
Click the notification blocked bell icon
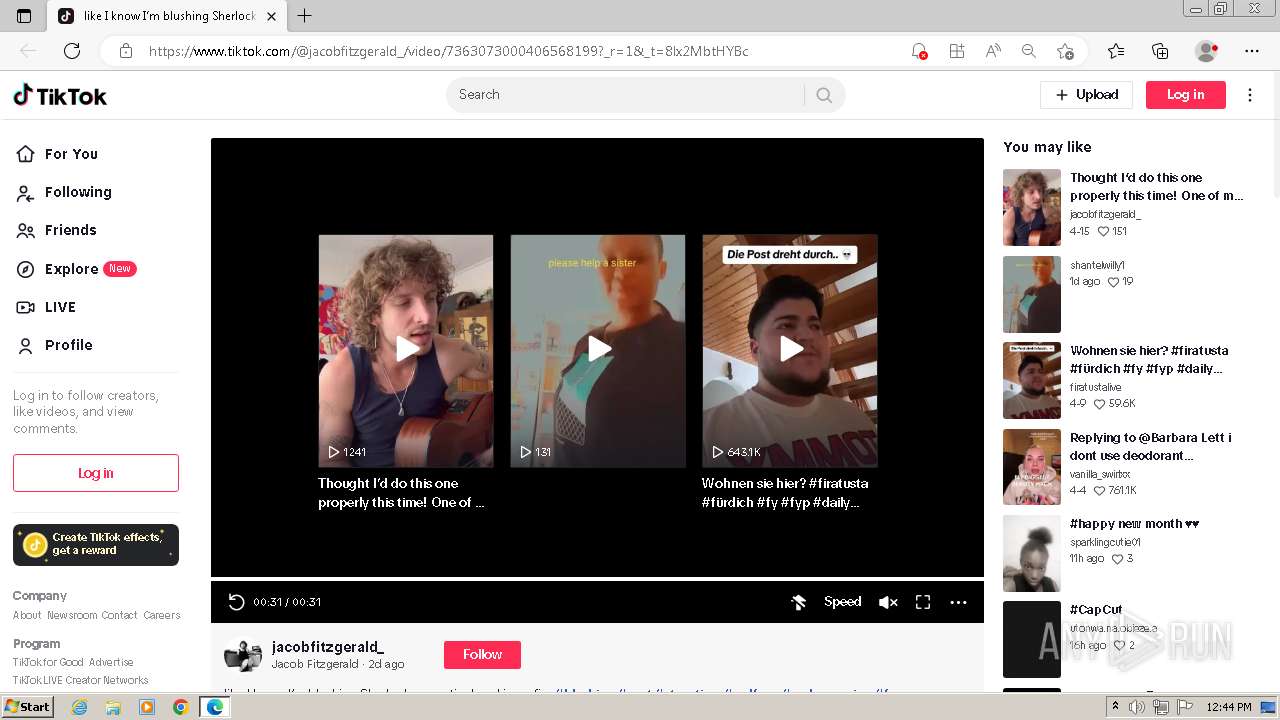tap(919, 51)
